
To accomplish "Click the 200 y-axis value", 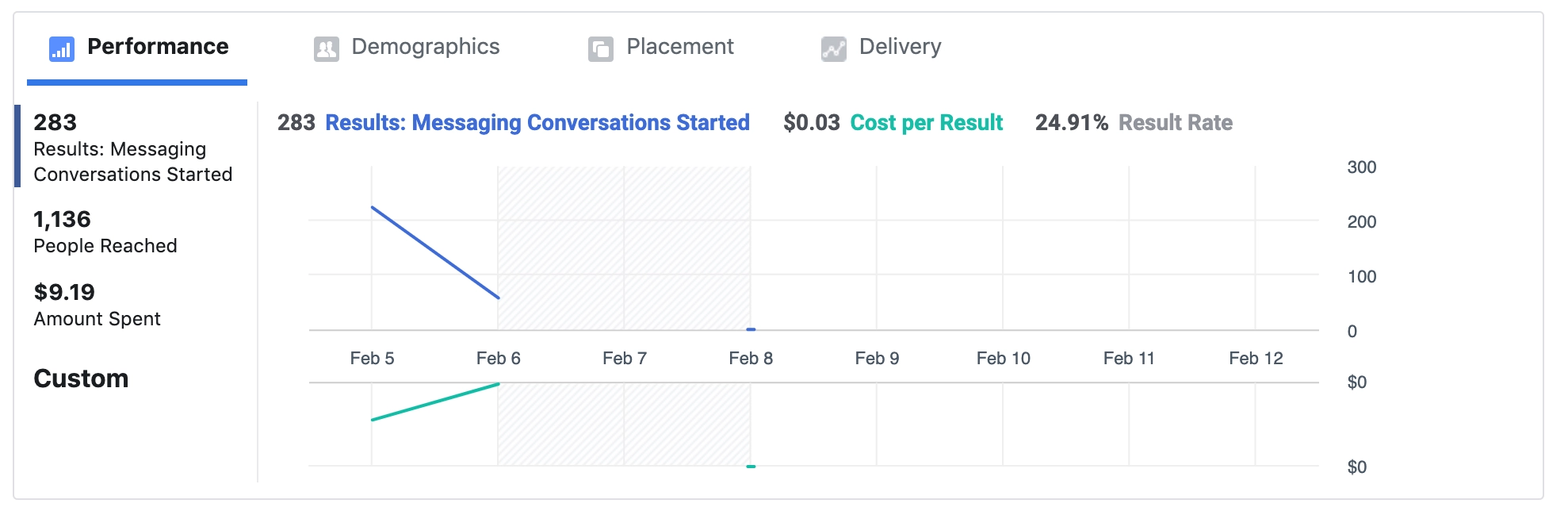I will coord(1362,222).
